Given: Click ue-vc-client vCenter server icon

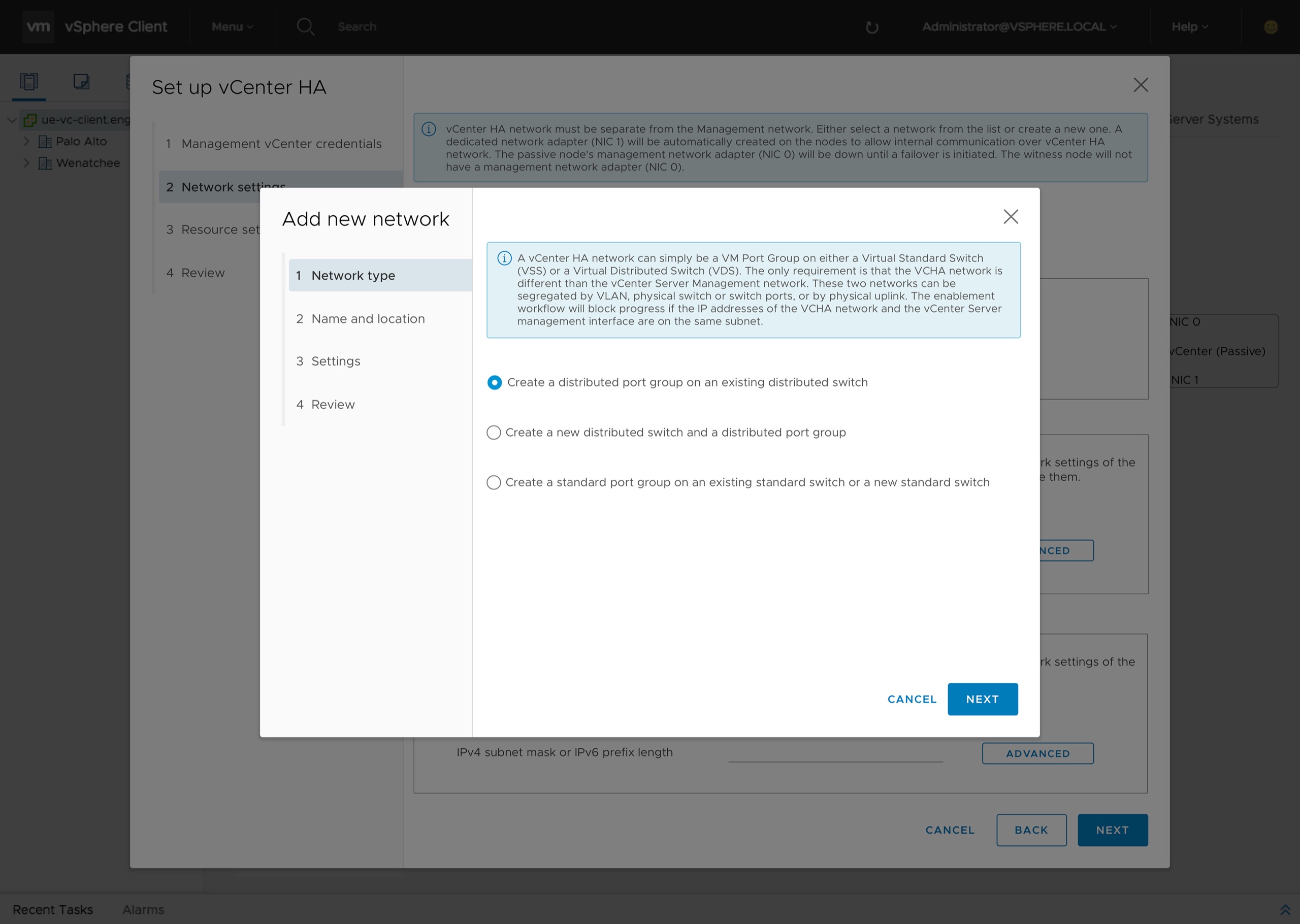Looking at the screenshot, I should click(x=30, y=120).
